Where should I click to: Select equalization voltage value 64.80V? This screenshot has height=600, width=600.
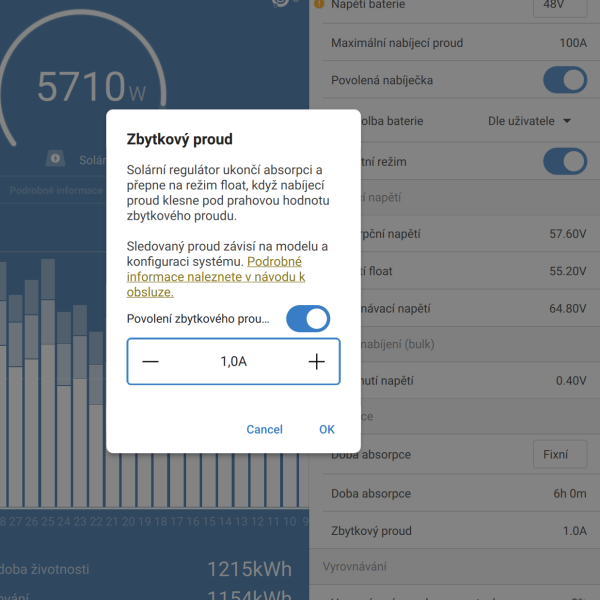(x=567, y=308)
